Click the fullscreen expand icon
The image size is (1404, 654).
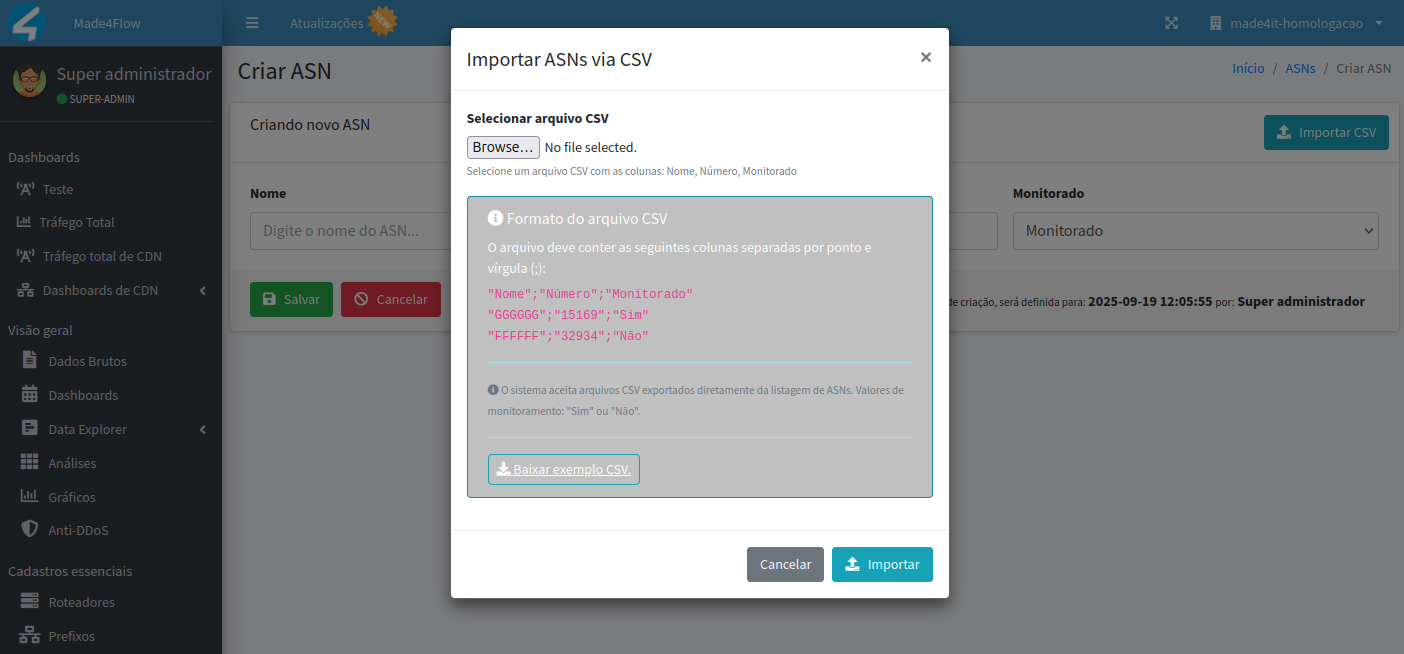1171,23
